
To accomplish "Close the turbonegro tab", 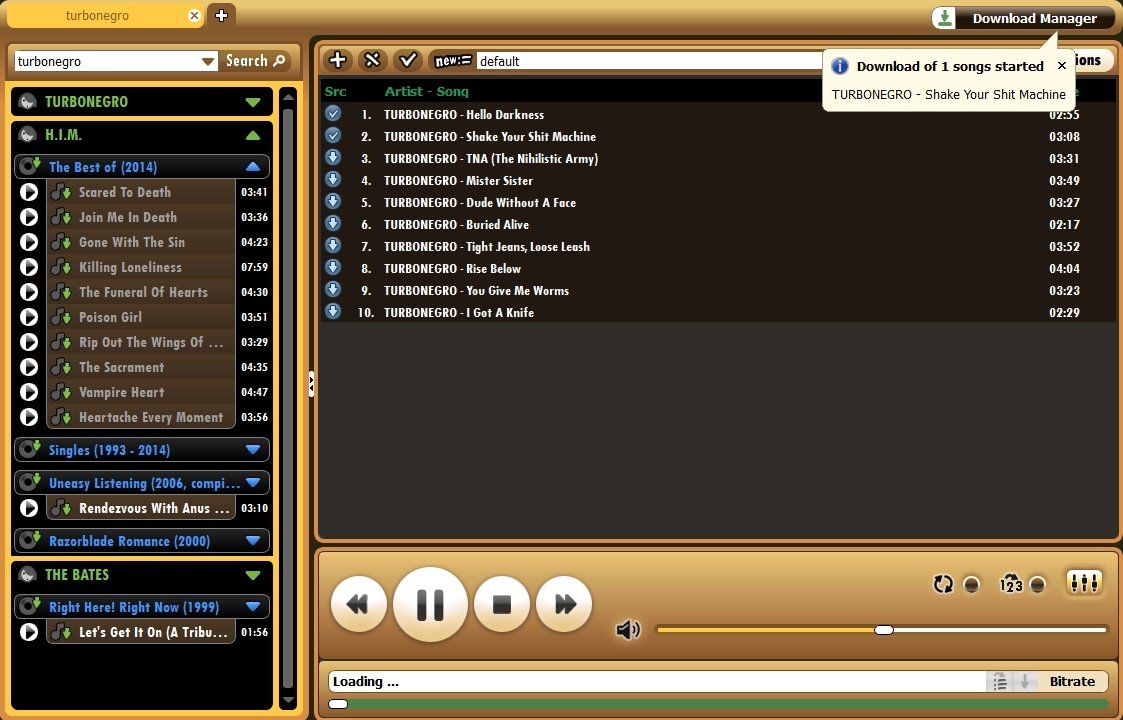I will point(194,16).
